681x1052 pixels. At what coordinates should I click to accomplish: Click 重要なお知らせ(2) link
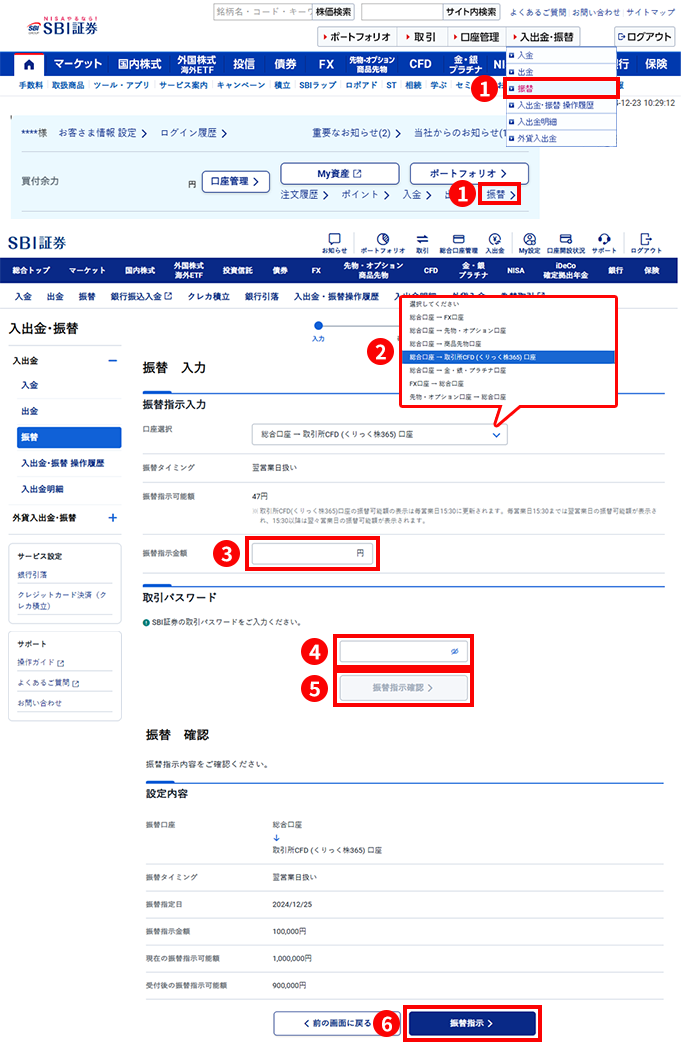coord(356,133)
